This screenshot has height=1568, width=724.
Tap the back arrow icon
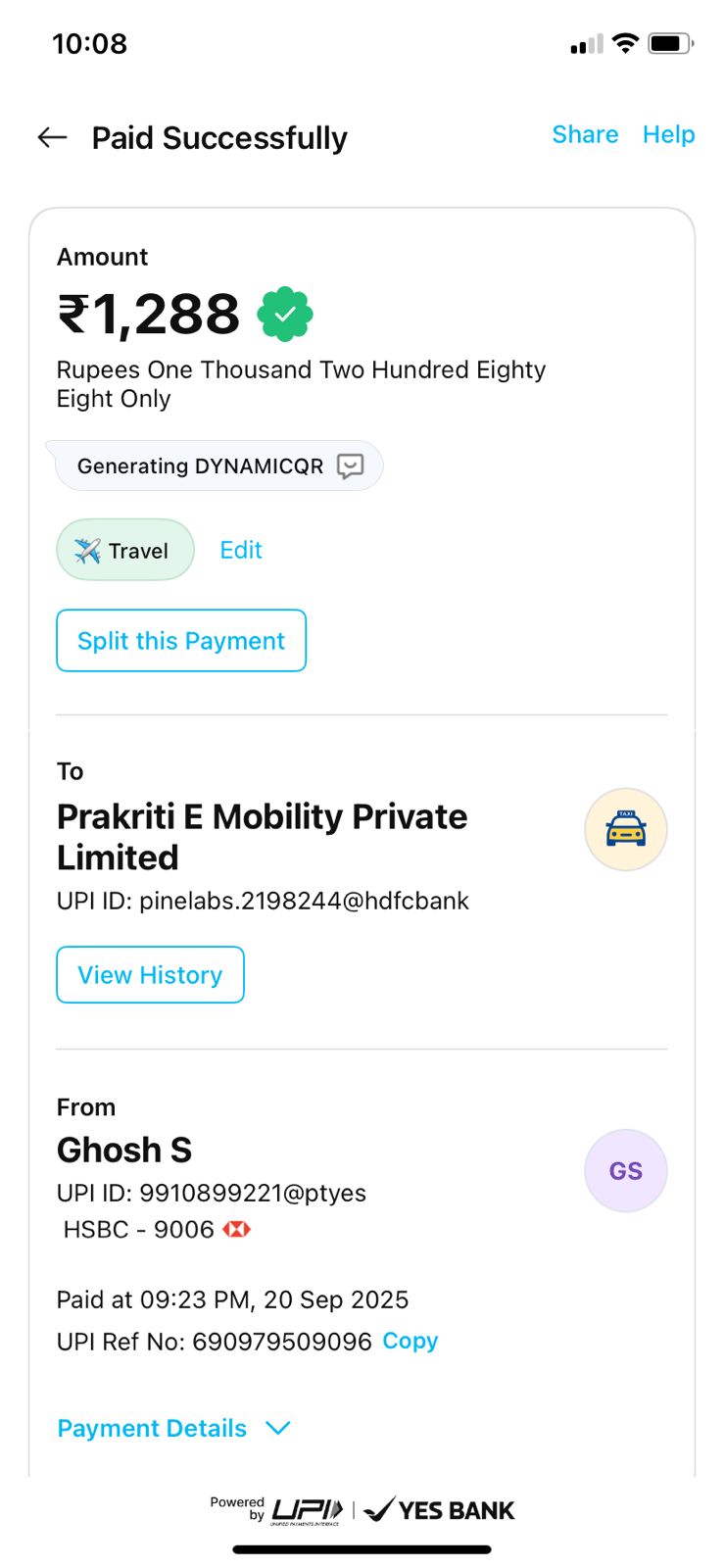pos(52,138)
